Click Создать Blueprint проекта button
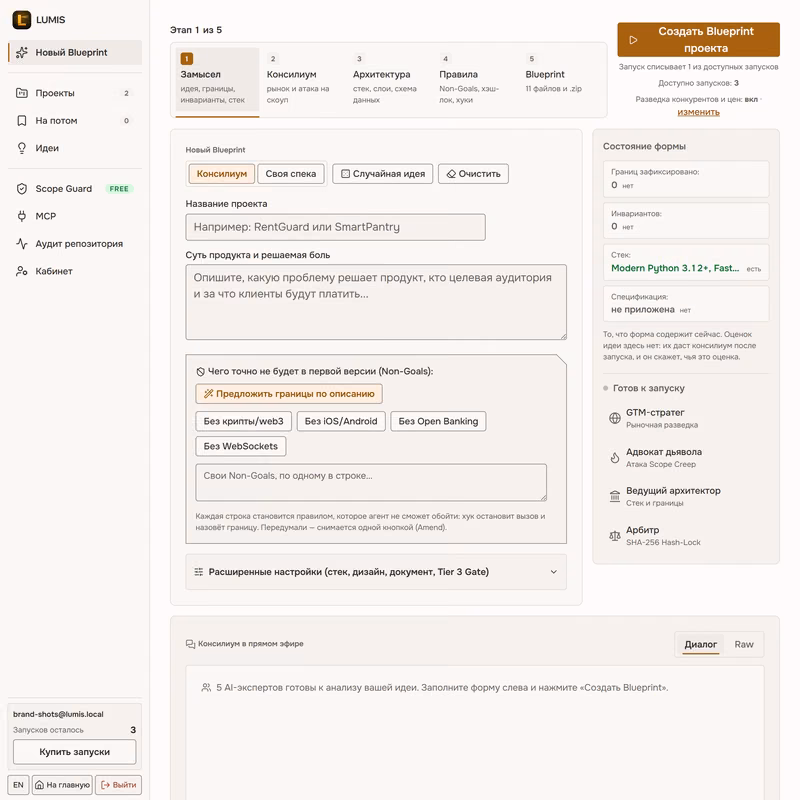Viewport: 800px width, 800px height. tap(698, 40)
